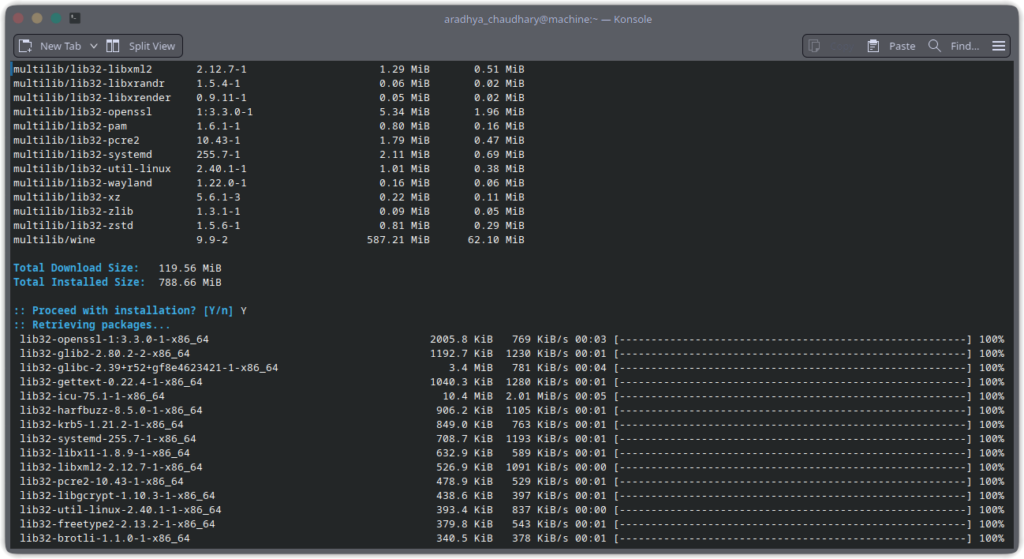Click multilib/lib32-zstd package name
This screenshot has width=1024, height=559.
(73, 226)
